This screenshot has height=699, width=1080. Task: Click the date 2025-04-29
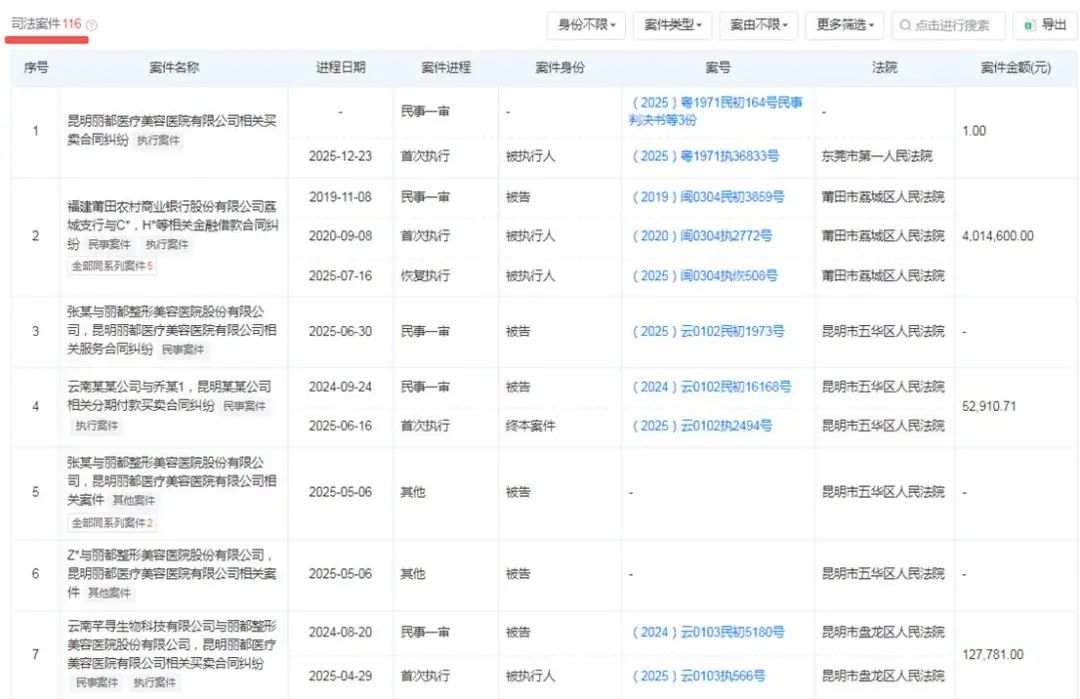coord(340,676)
